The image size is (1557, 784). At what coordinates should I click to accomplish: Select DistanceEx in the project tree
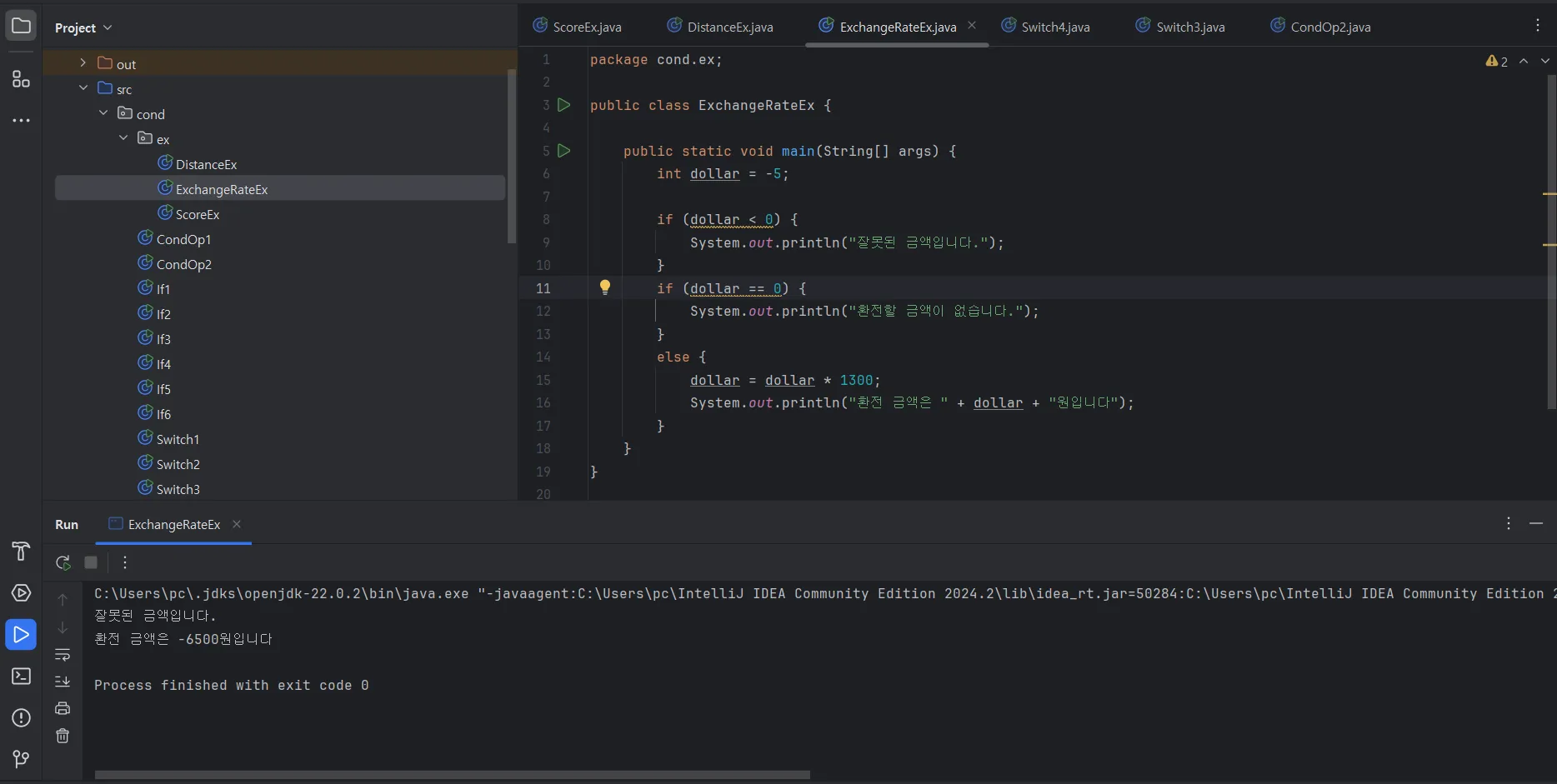[x=206, y=164]
